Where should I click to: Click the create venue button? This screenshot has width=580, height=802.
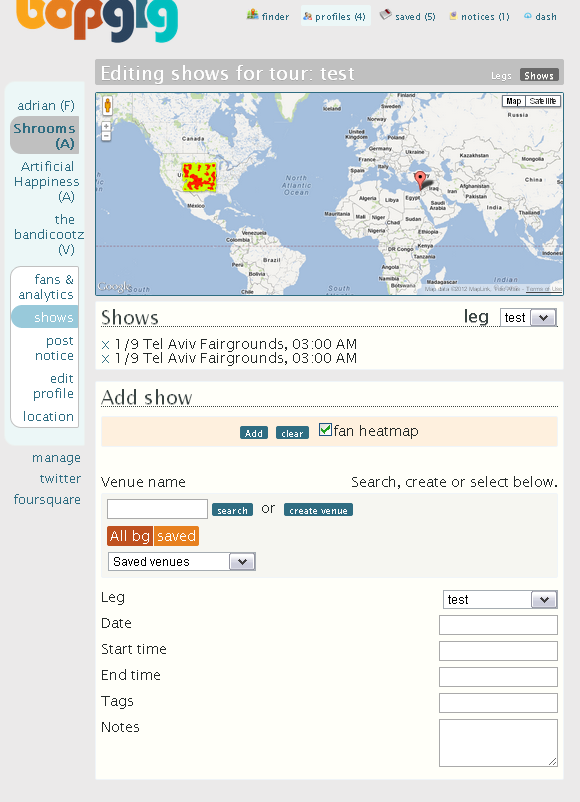(x=318, y=510)
